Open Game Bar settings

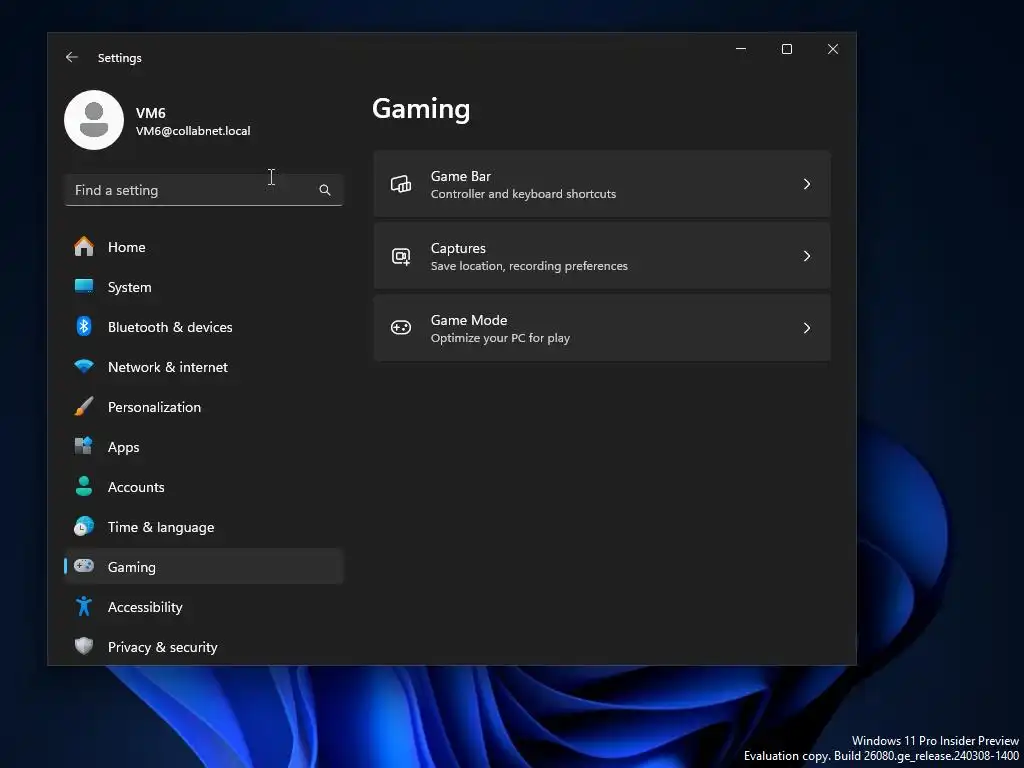coord(601,184)
